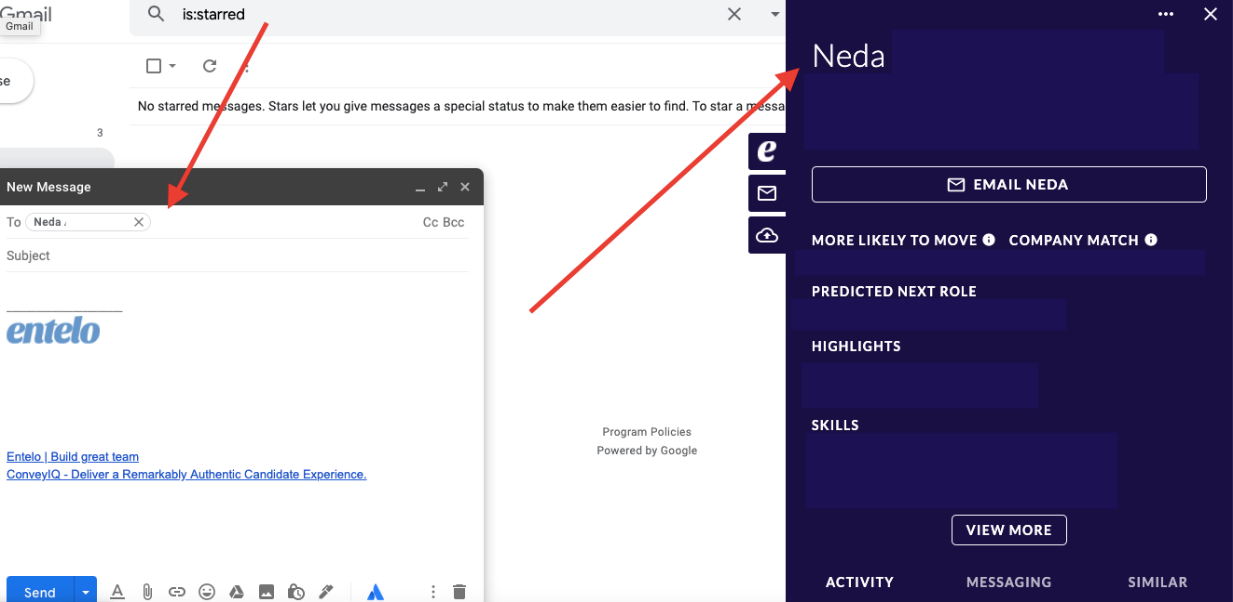Click the envelope icon on Entelo side tab
This screenshot has width=1233, height=602.
point(767,193)
